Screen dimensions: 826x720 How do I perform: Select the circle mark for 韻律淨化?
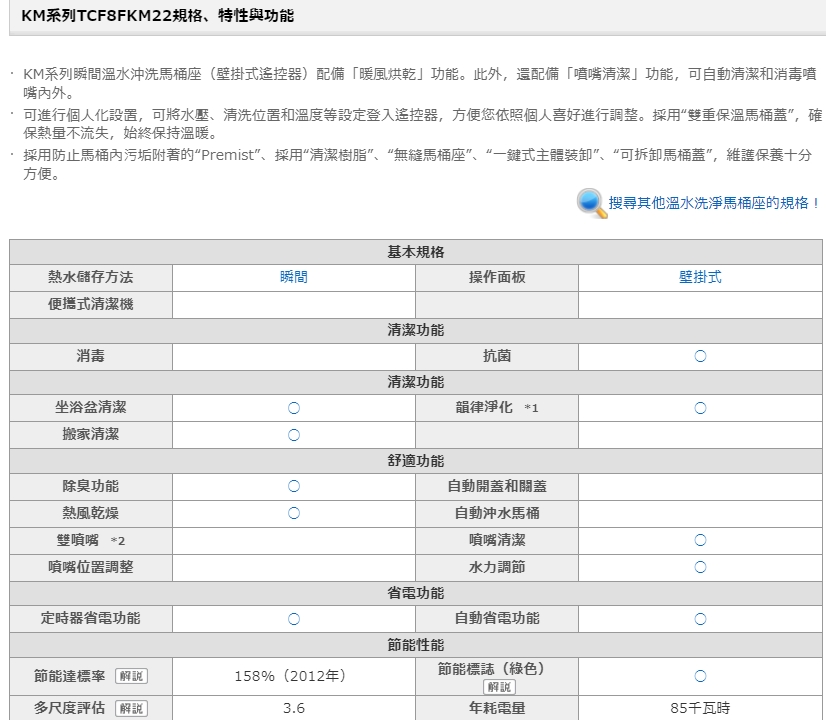point(700,408)
